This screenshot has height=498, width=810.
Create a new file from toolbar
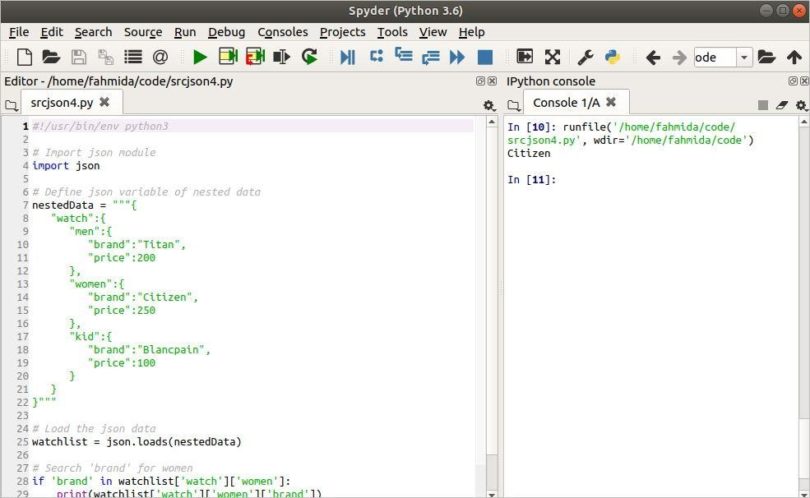[x=24, y=57]
